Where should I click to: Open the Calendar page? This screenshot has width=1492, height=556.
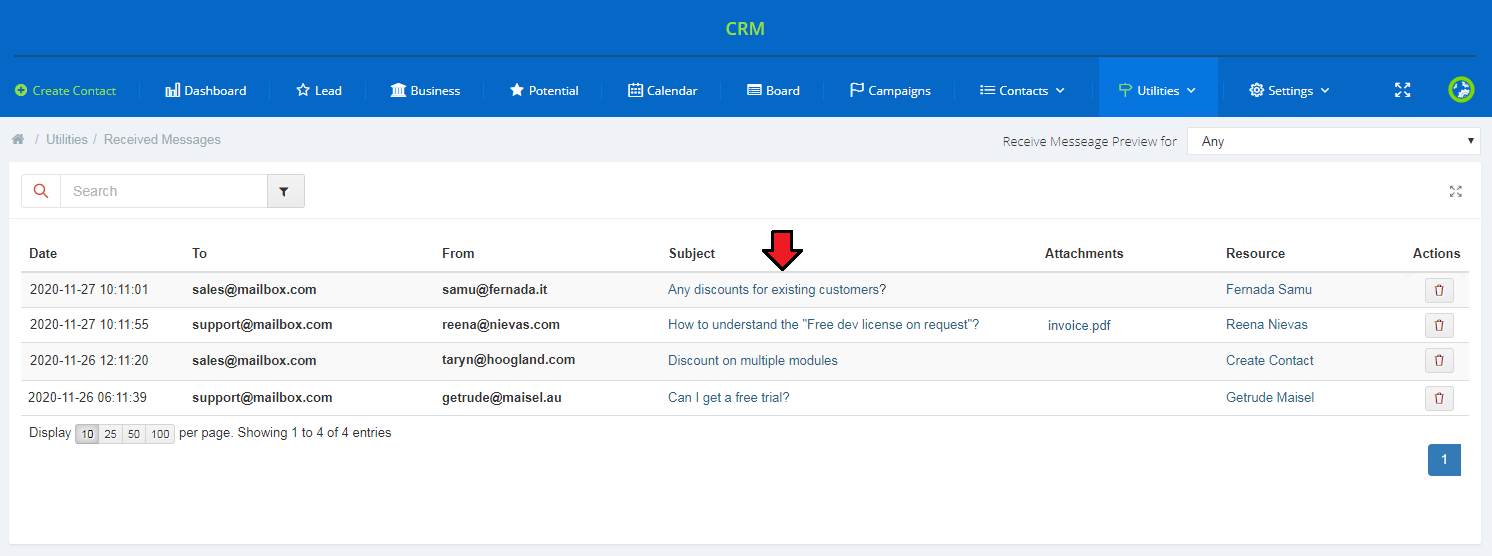tap(662, 90)
